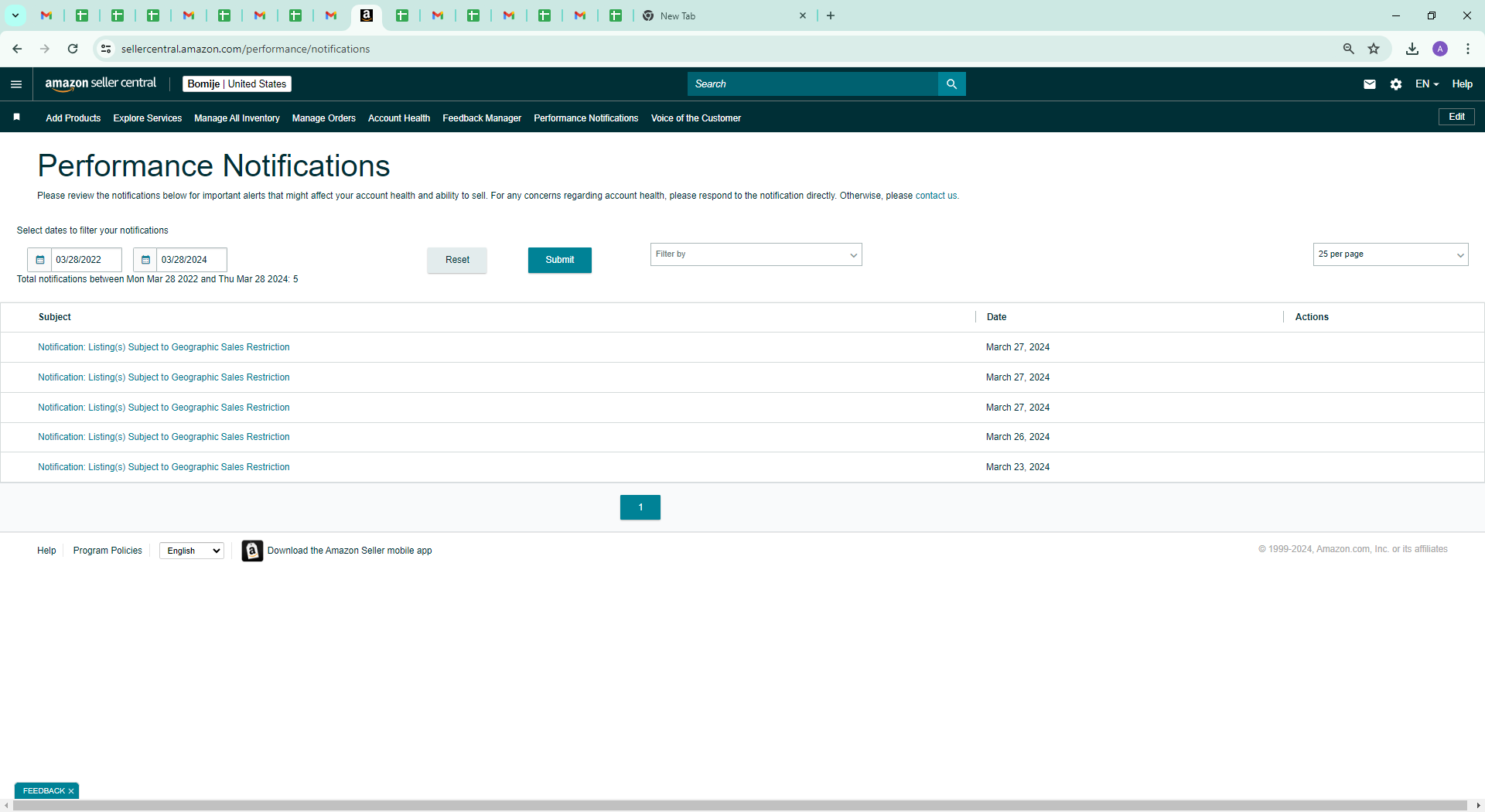Screen dimensions: 1485x812
Task: Click the Actions column header
Action: (1312, 317)
